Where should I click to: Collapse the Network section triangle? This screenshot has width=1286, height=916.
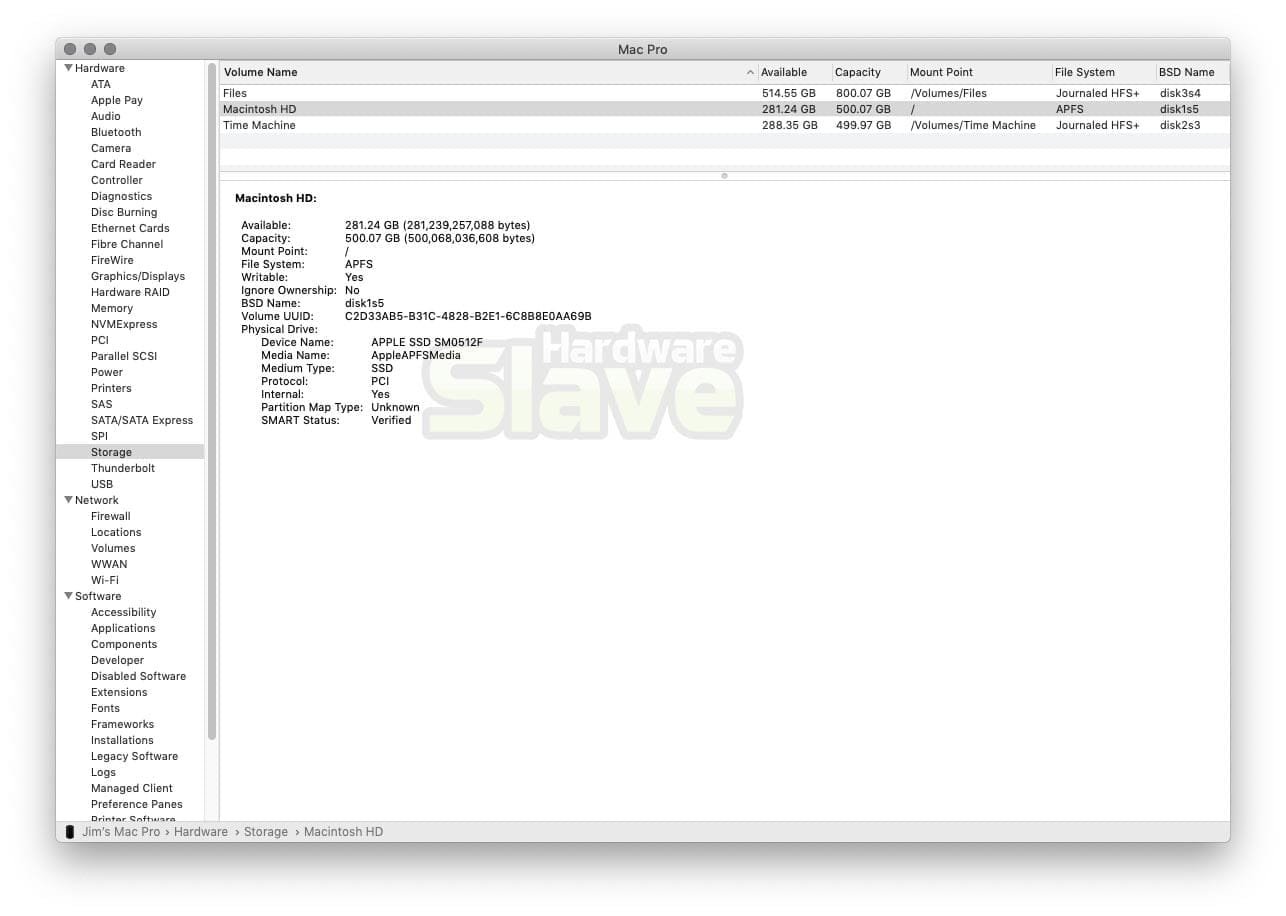click(x=68, y=500)
